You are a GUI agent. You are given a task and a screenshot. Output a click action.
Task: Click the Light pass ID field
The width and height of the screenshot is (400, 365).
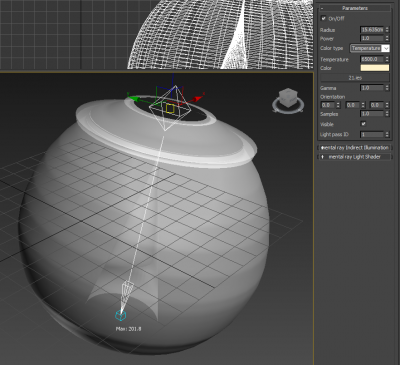(372, 134)
